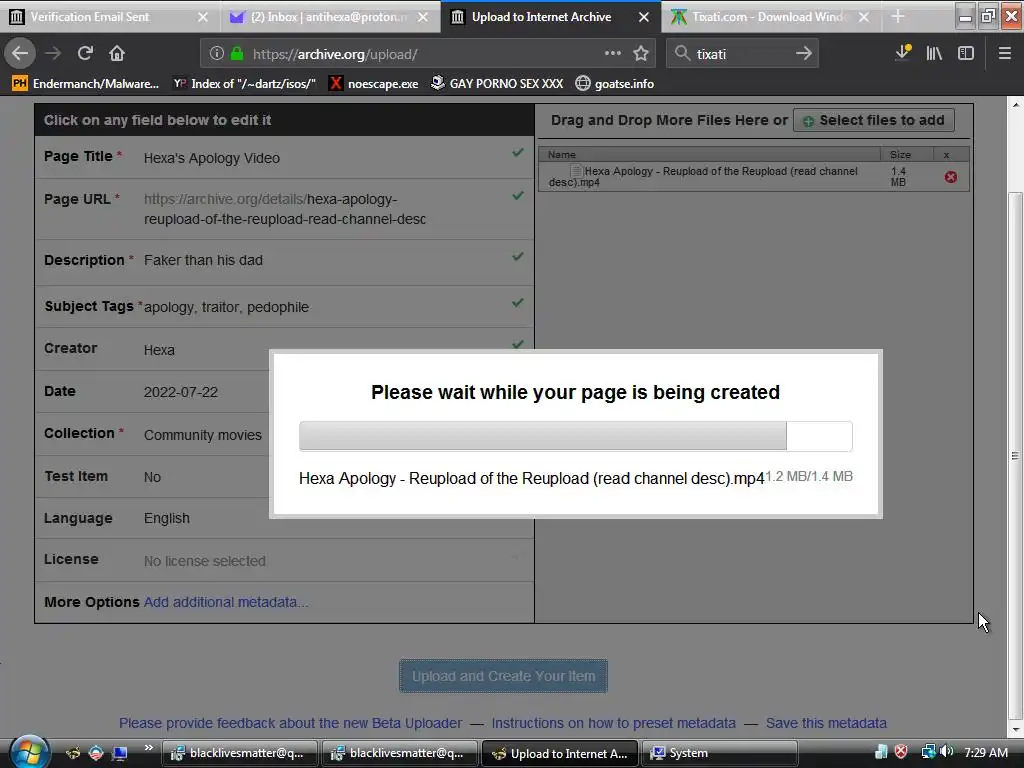This screenshot has height=768, width=1024.
Task: Click the Size column header in file list
Action: coord(906,155)
